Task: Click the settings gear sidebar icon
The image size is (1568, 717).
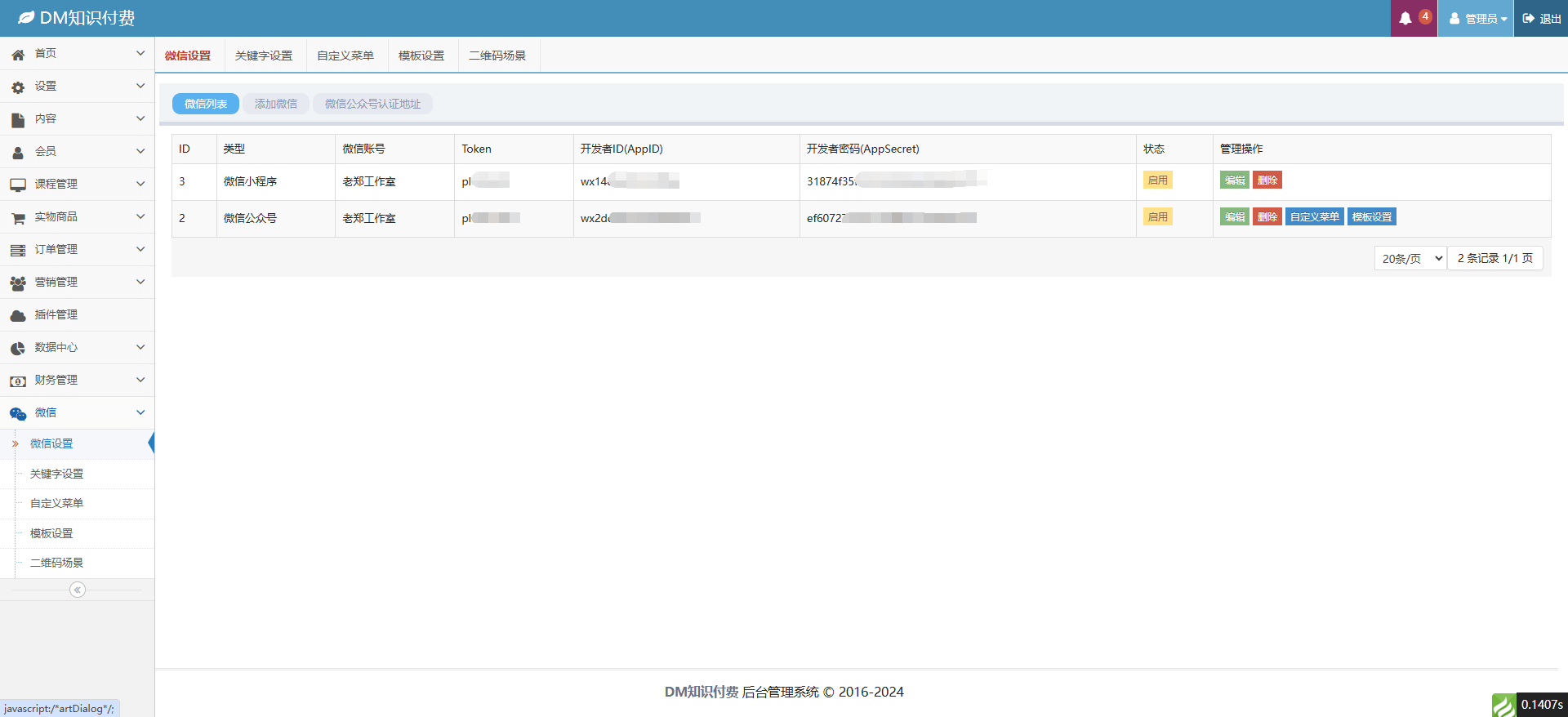Action: [x=18, y=87]
